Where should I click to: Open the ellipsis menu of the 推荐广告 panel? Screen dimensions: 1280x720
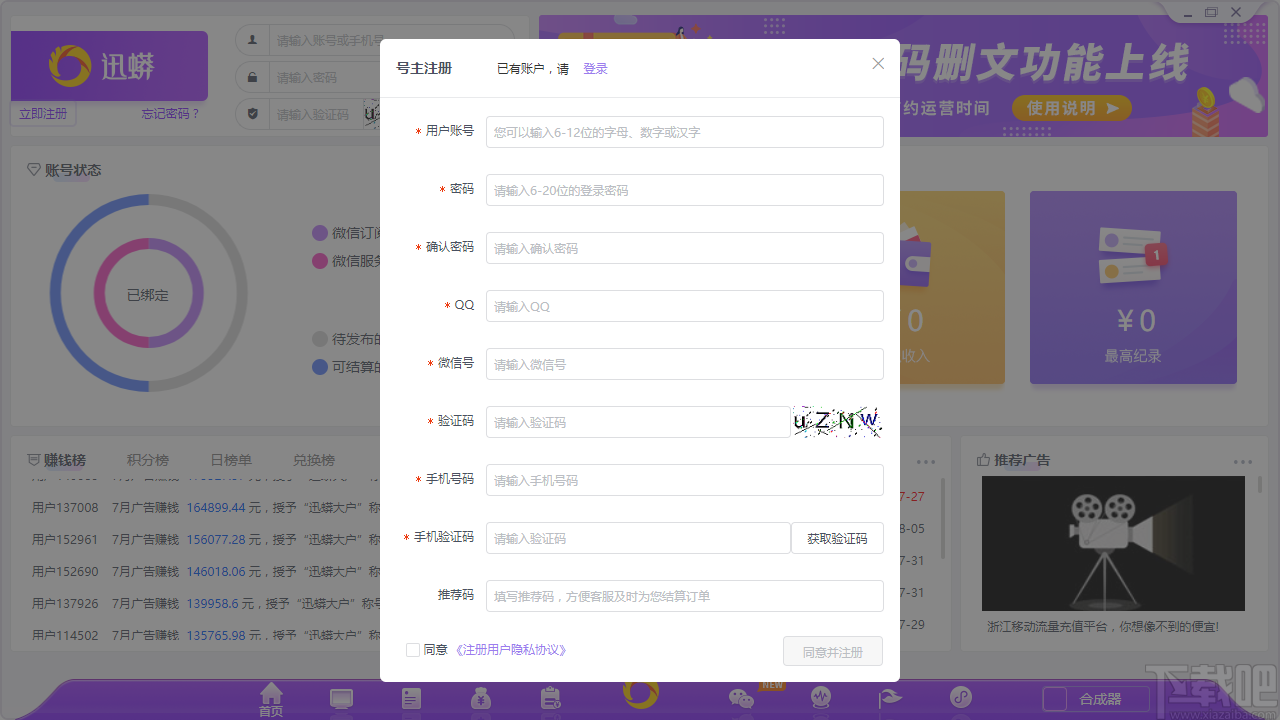pyautogui.click(x=1242, y=462)
